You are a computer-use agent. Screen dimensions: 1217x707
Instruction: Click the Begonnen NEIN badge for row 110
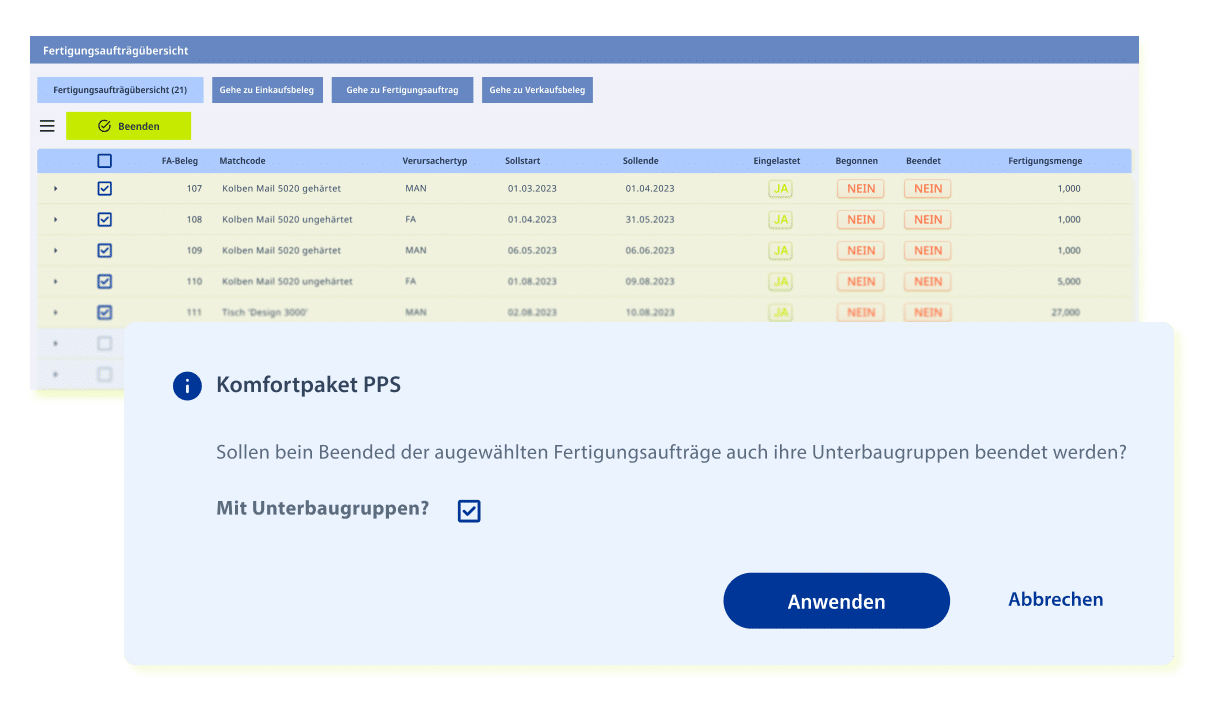861,281
